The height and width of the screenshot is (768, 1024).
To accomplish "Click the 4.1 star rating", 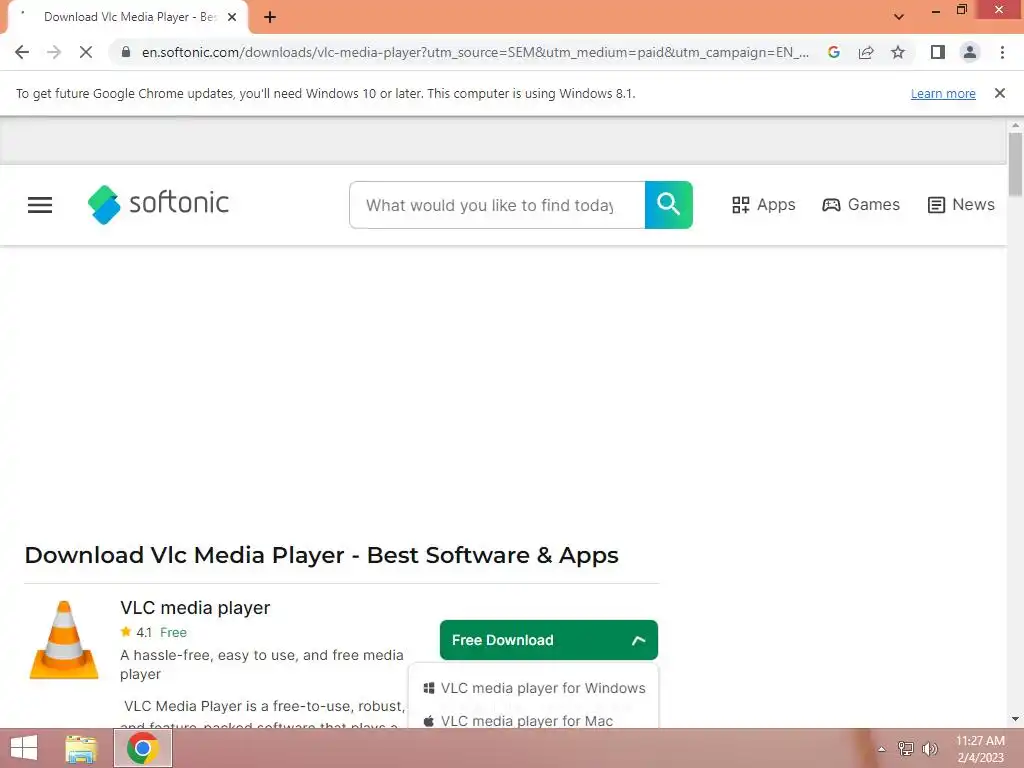I will click(136, 632).
